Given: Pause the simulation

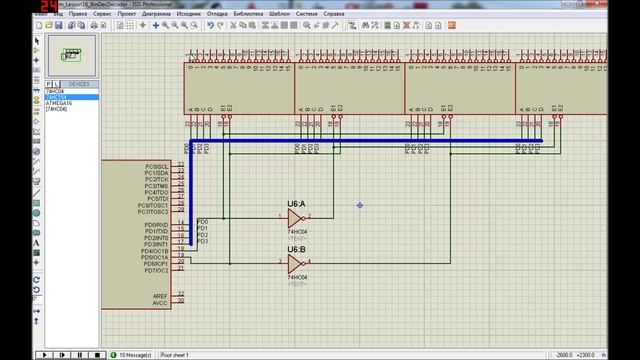Looking at the screenshot, I should tap(80, 355).
